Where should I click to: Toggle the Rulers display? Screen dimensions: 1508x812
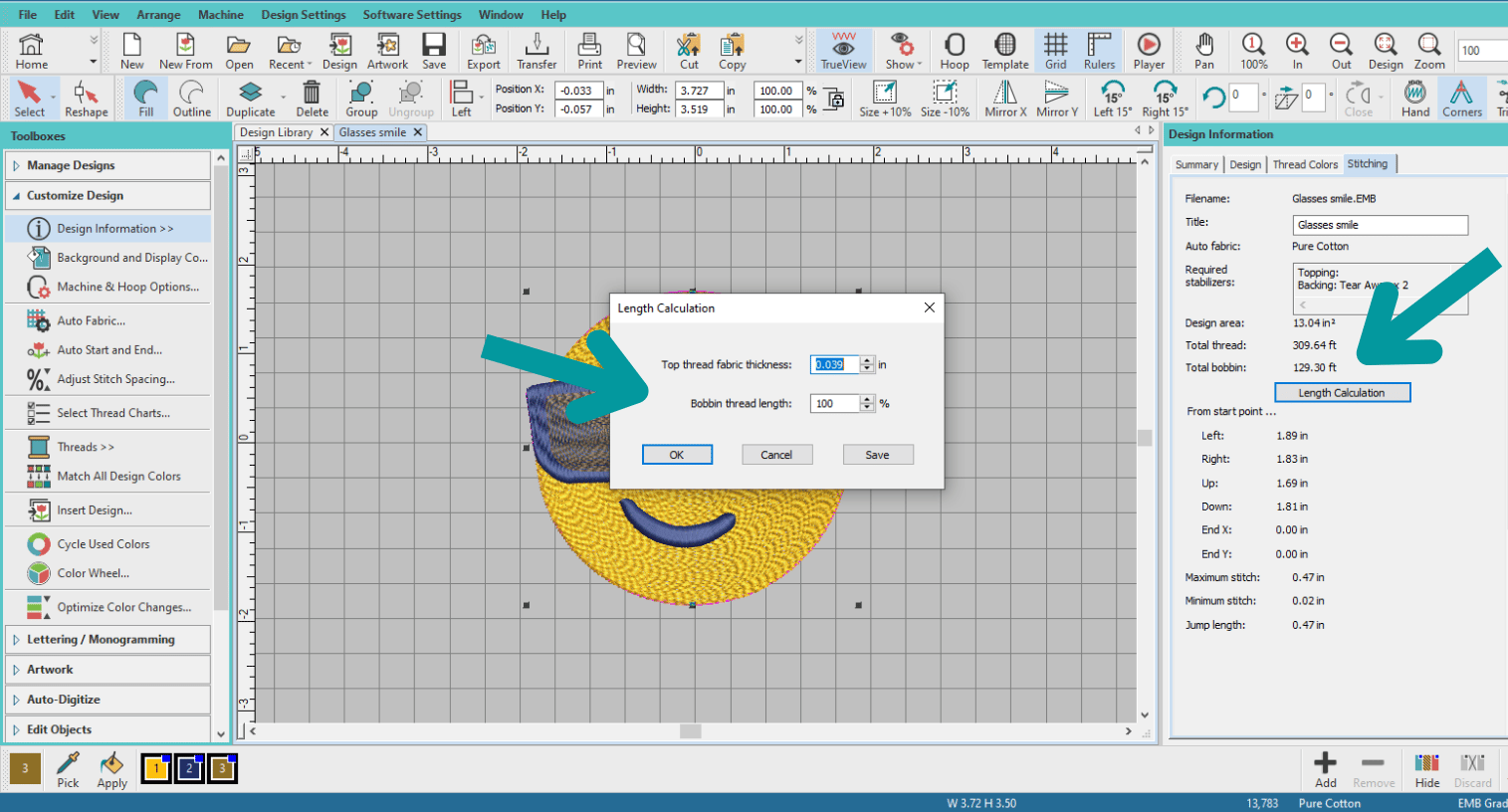coord(1100,51)
